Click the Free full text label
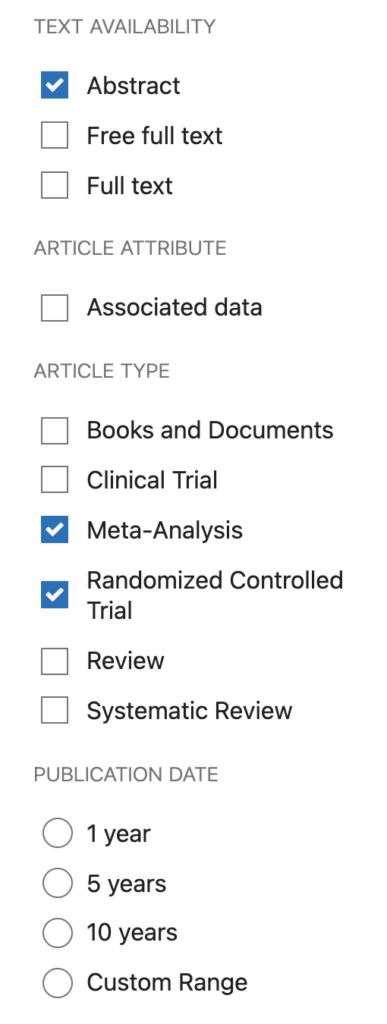Viewport: 387px width, 1024px height. click(155, 135)
